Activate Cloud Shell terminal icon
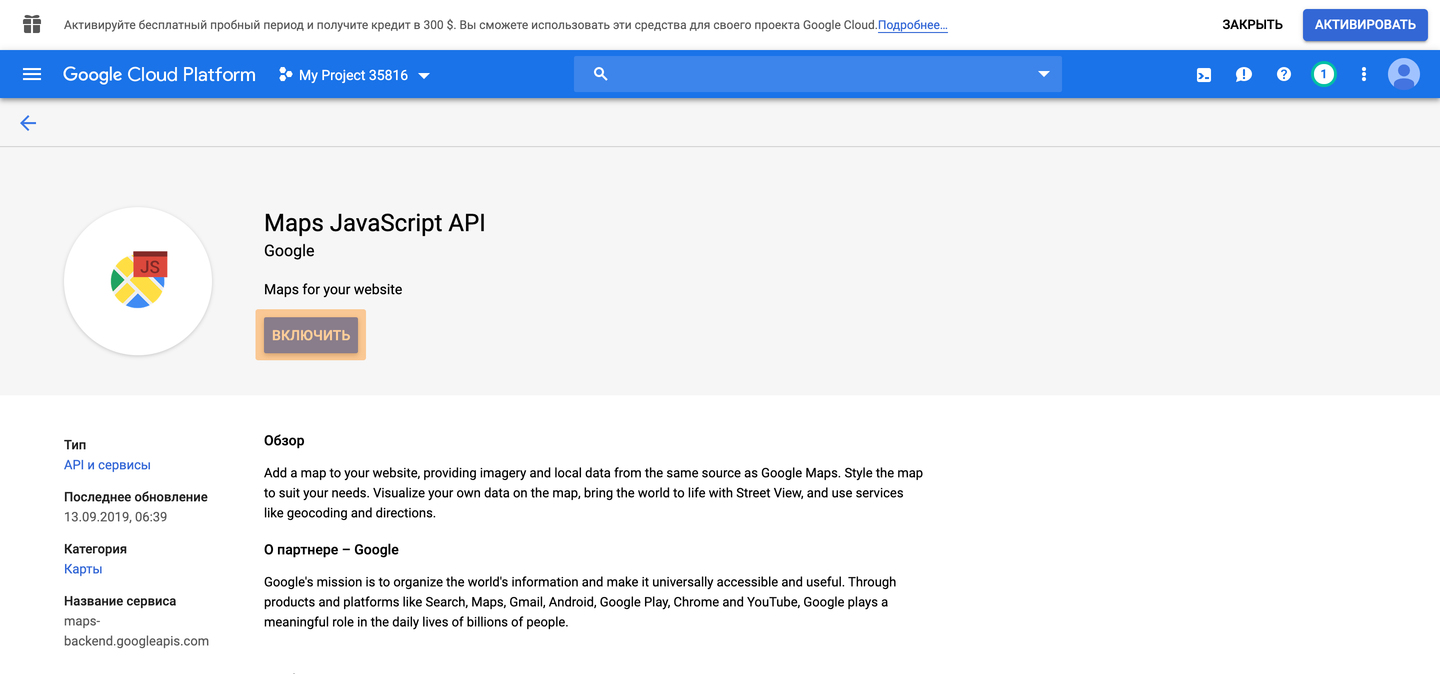This screenshot has height=674, width=1440. [x=1204, y=75]
